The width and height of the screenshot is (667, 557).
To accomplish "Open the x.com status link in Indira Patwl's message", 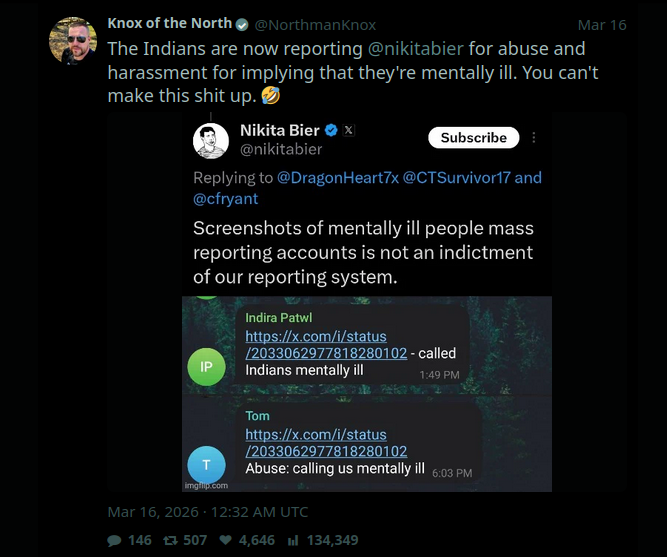I will click(x=325, y=344).
